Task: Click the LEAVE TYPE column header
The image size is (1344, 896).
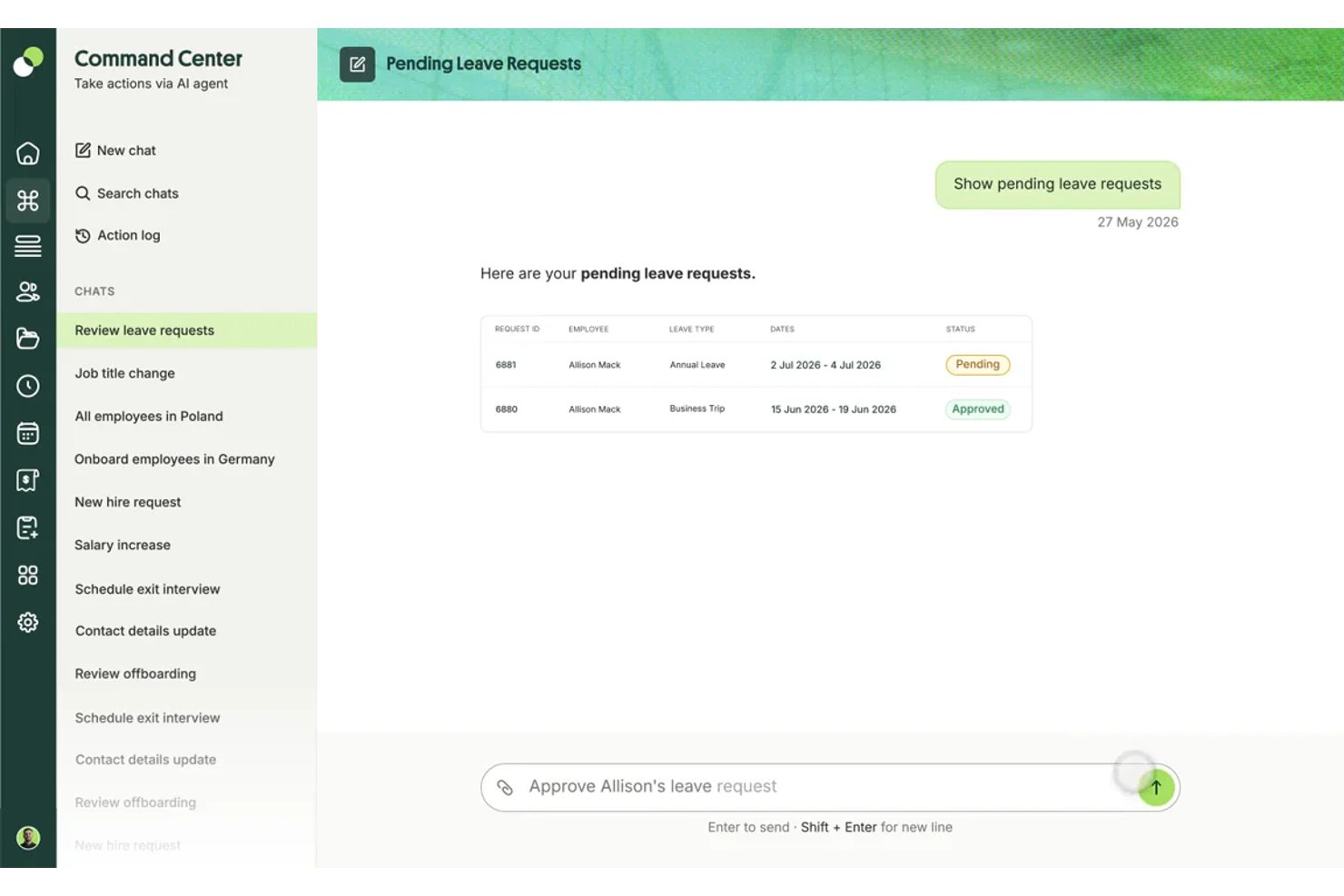Action: click(x=692, y=330)
